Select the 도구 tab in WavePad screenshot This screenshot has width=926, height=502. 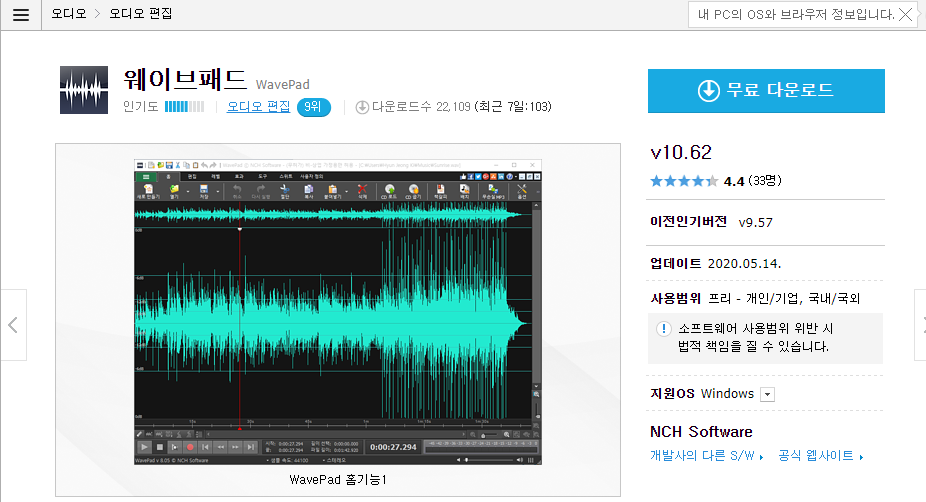pos(263,177)
